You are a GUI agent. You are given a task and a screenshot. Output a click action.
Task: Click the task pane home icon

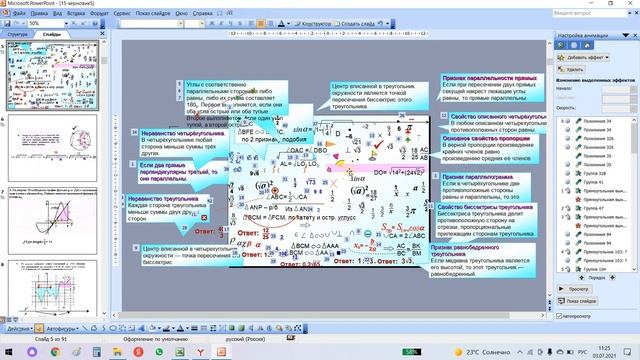tap(587, 45)
